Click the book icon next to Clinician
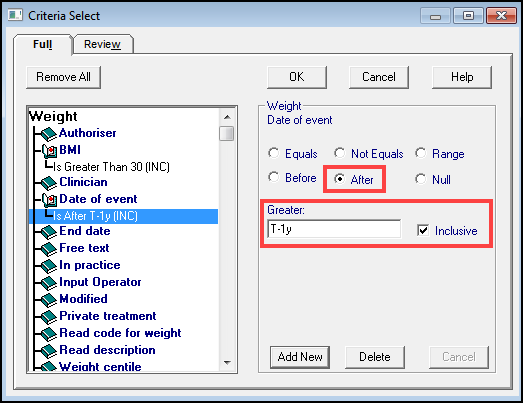This screenshot has width=523, height=403. coord(49,183)
